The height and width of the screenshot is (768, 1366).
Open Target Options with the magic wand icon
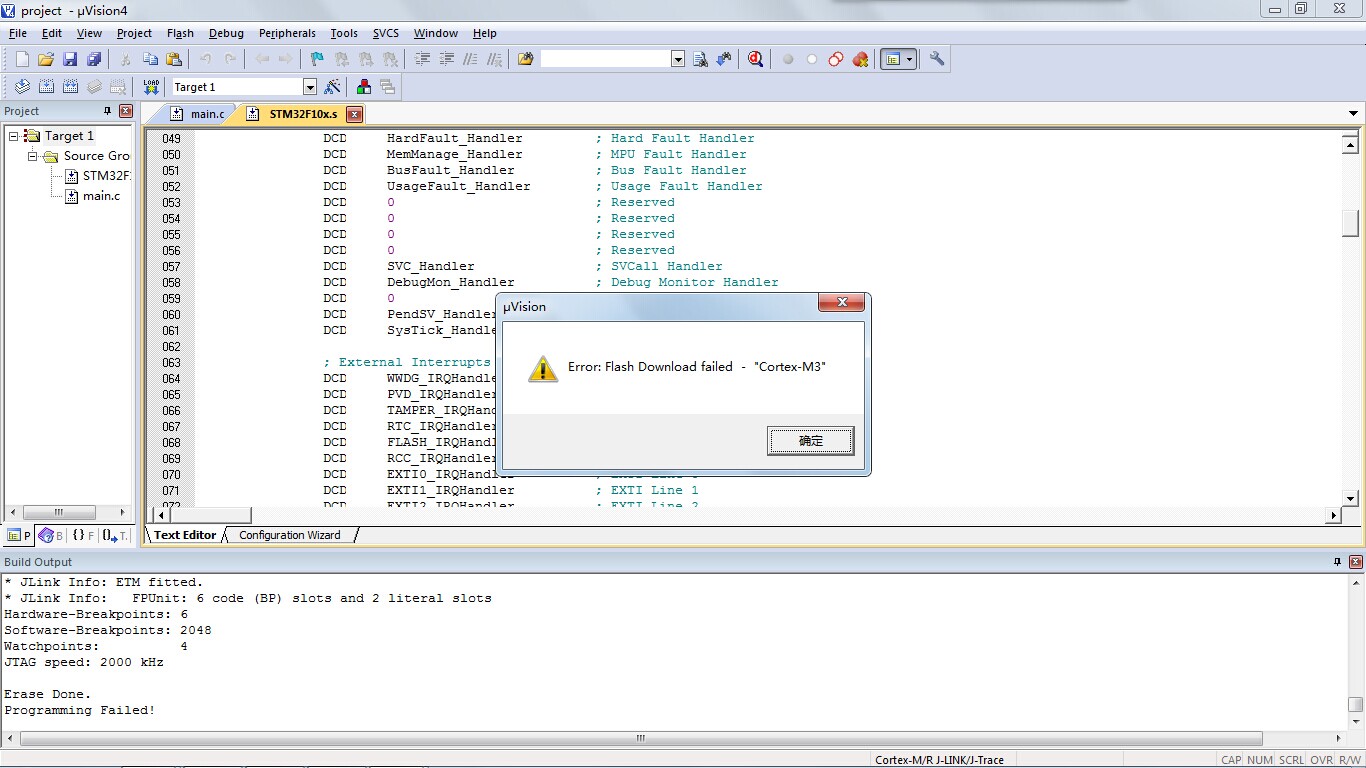[x=333, y=87]
